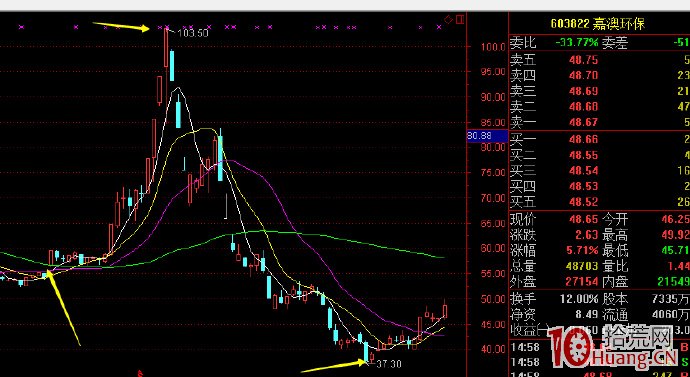Select the blue 80.88 price axis marker

click(x=481, y=136)
